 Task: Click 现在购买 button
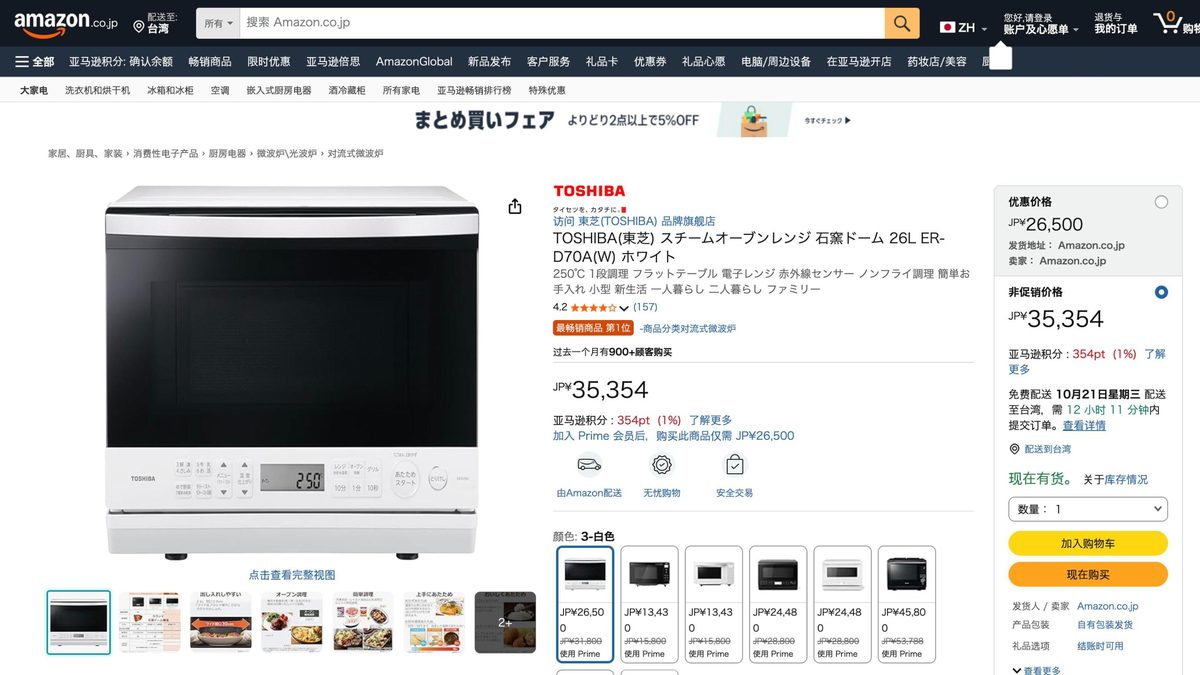tap(1088, 574)
